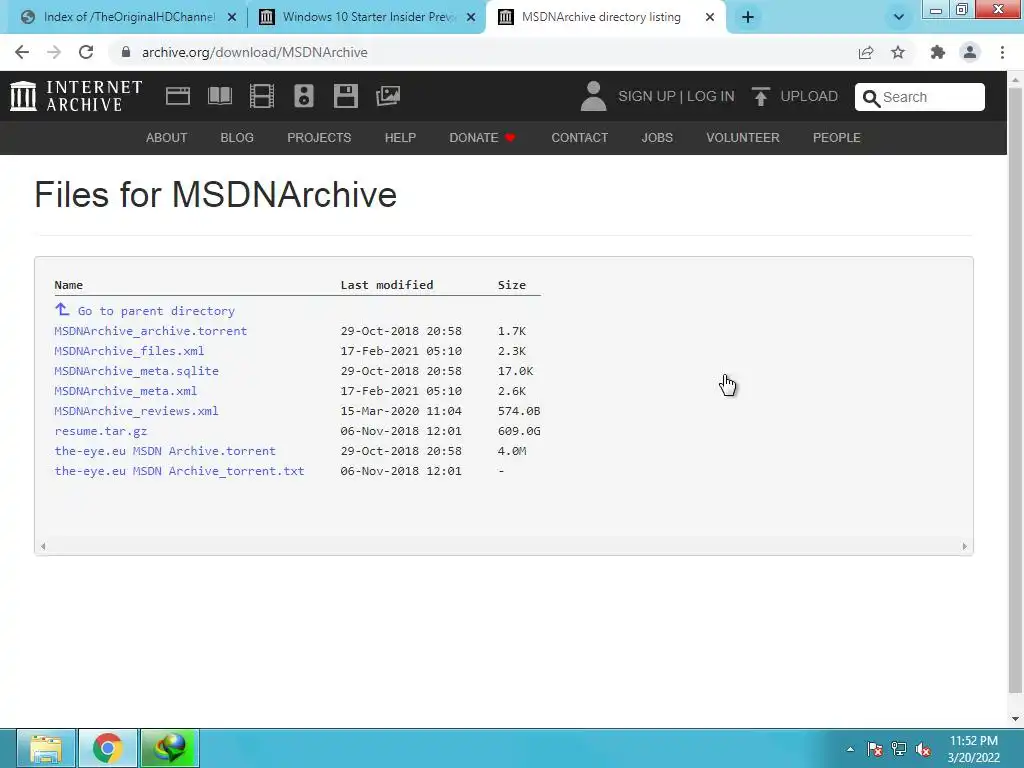Screen dimensions: 1024x768
Task: Click the file listing horizontal scrollbar left arrow
Action: pyautogui.click(x=43, y=546)
